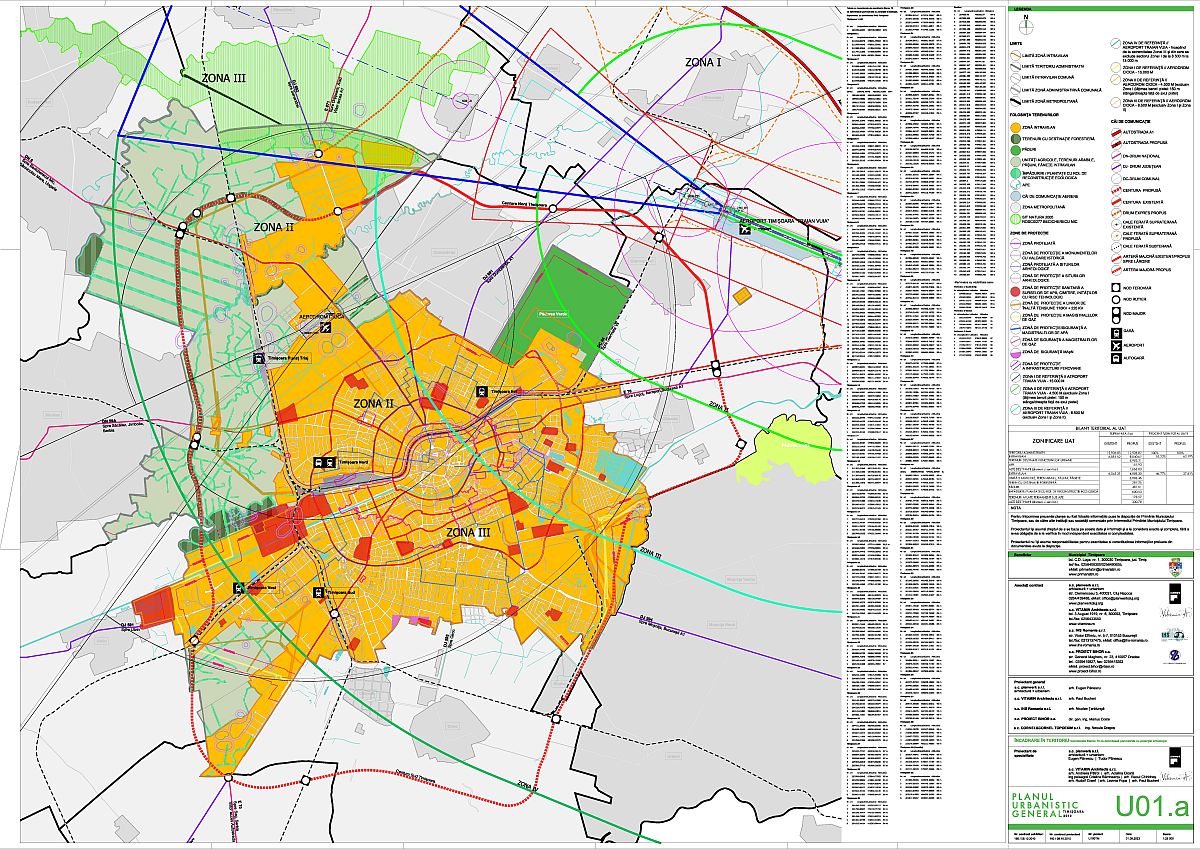Viewport: 1200px width, 849px height.
Task: Select the AEROPORT airplane icon in the legend
Action: [x=1116, y=346]
